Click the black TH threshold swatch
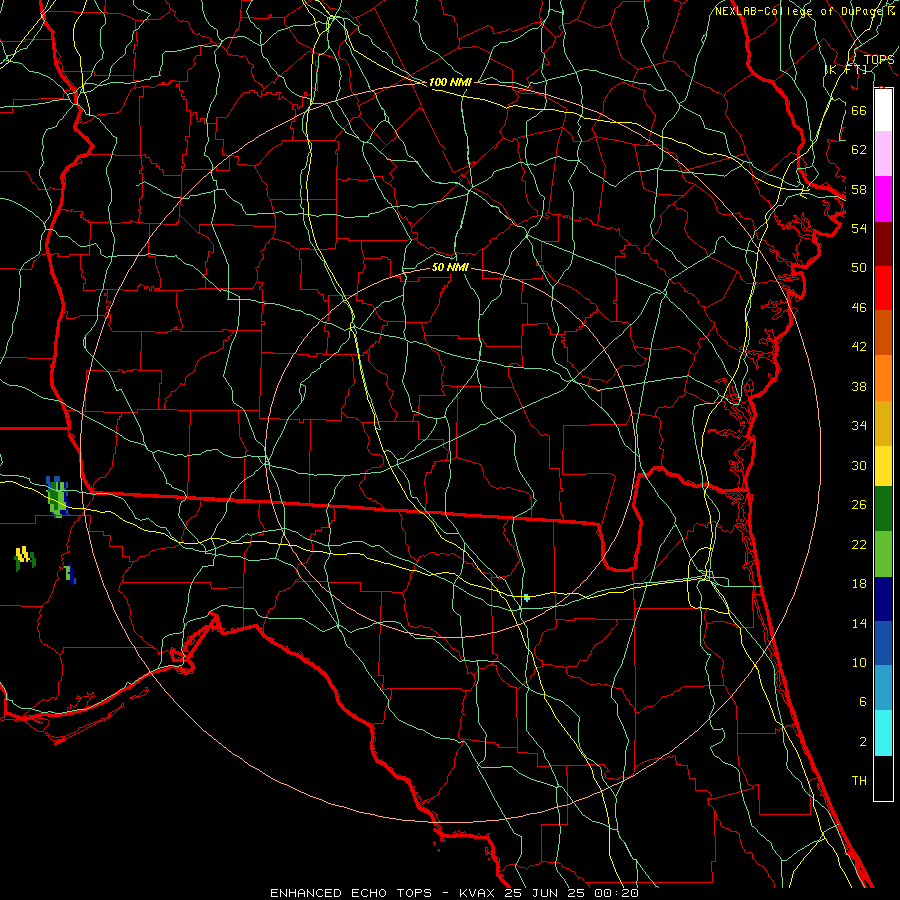Screen dimensions: 900x900 883,778
